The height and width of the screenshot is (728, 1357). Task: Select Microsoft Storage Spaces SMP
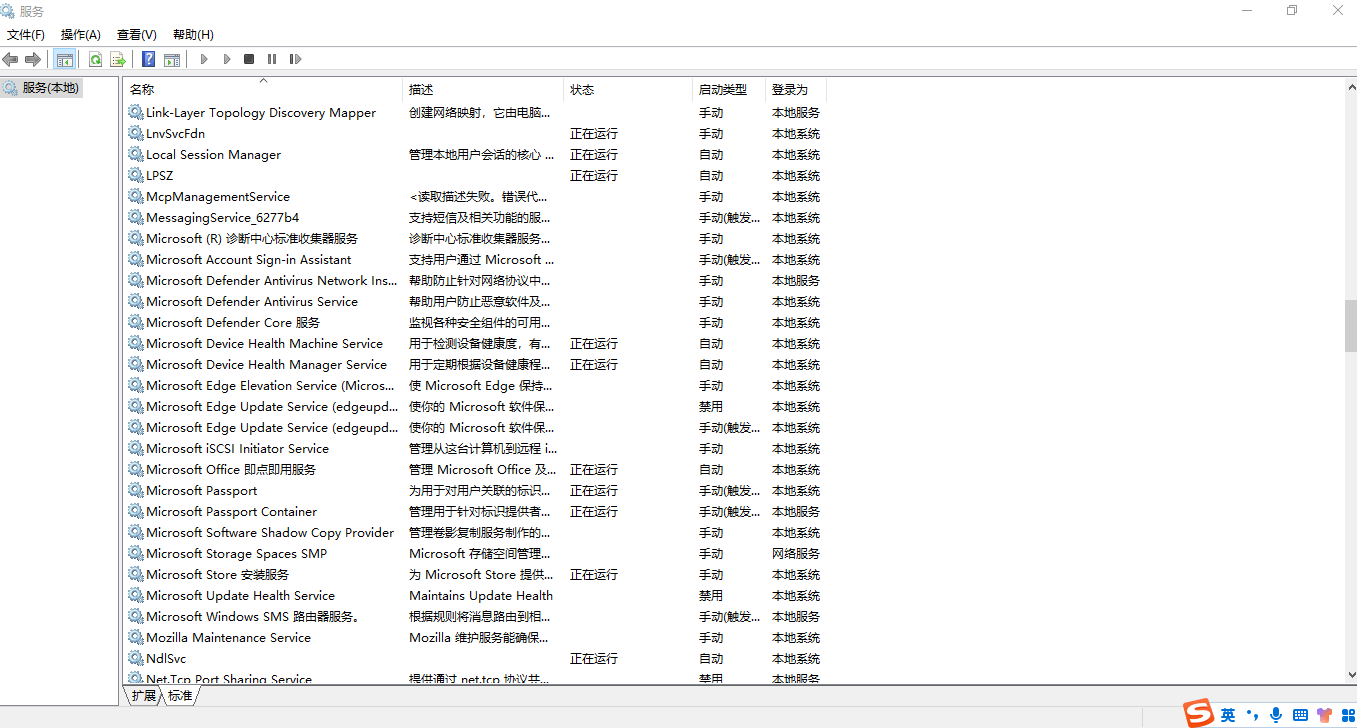coord(237,553)
